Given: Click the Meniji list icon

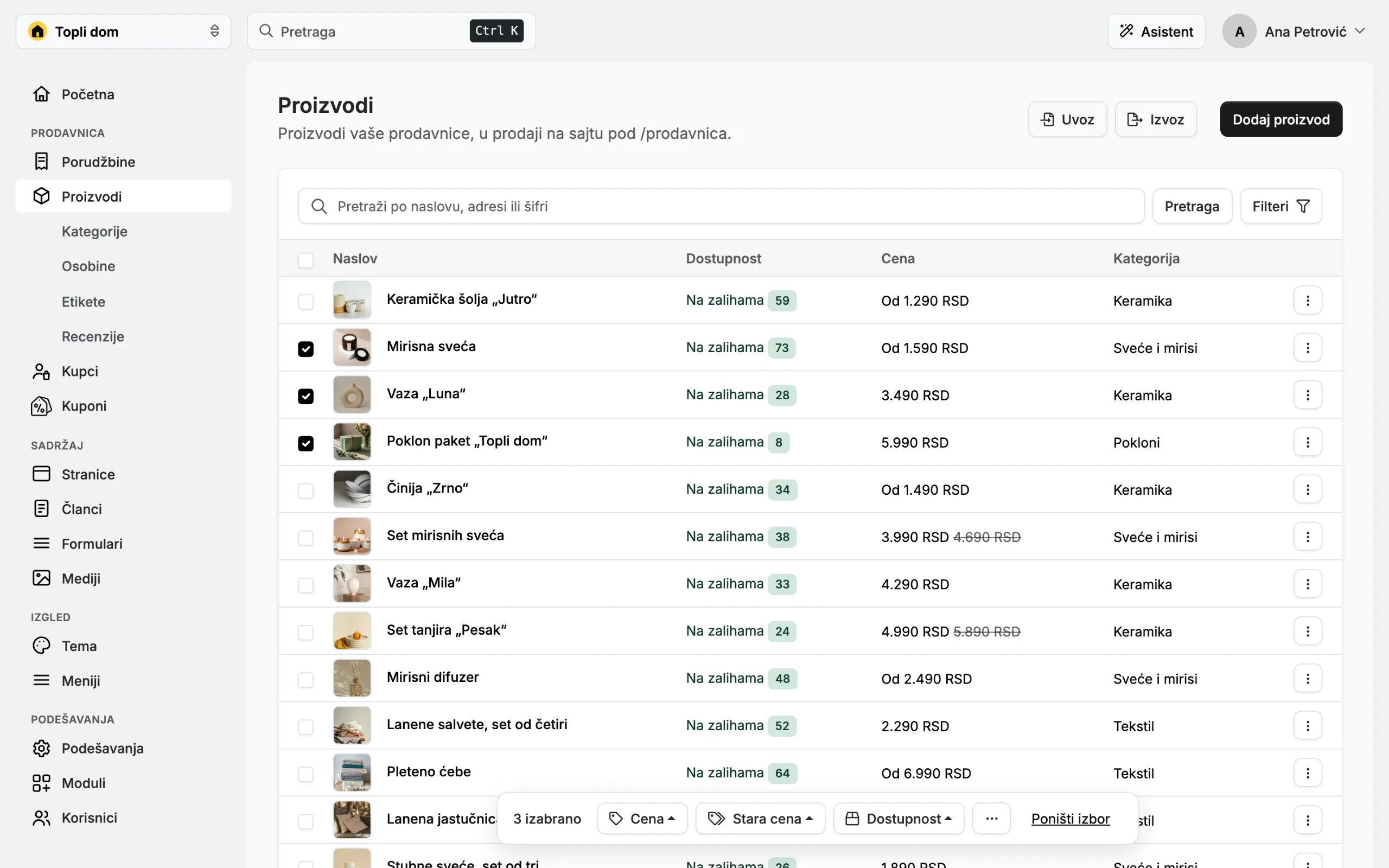Looking at the screenshot, I should click(x=41, y=680).
